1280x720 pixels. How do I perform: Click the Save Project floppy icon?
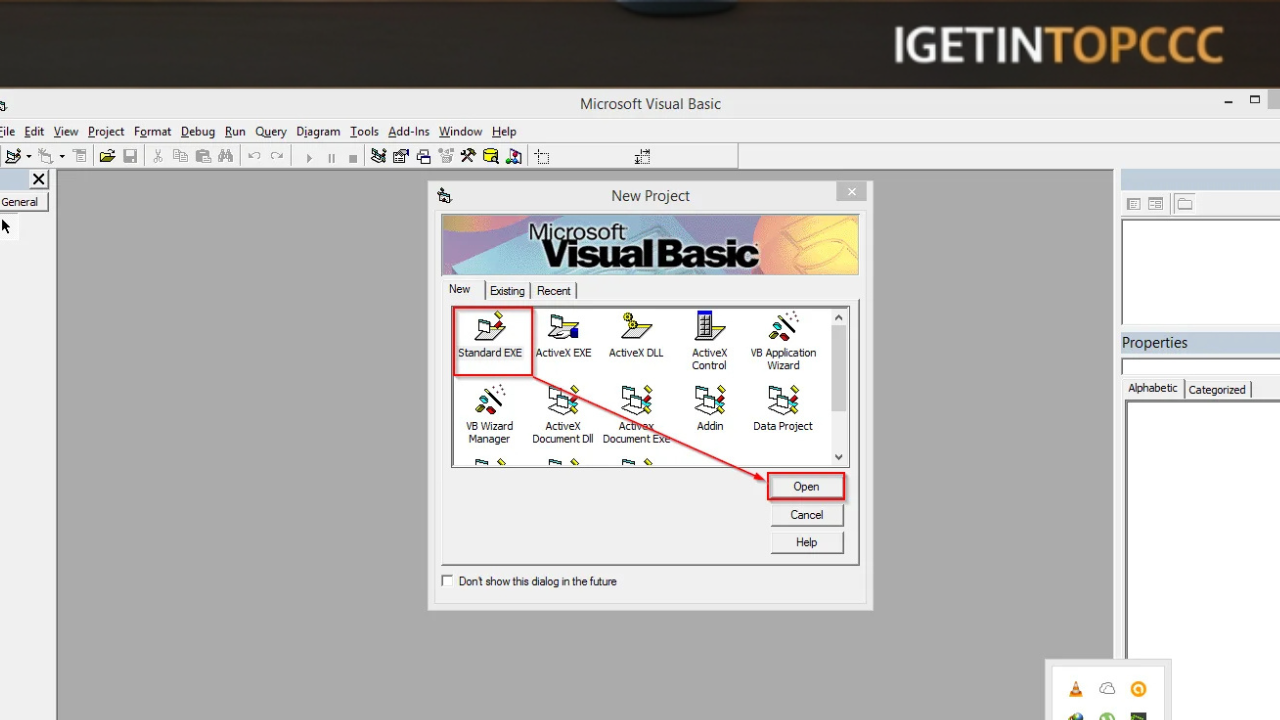pyautogui.click(x=130, y=157)
